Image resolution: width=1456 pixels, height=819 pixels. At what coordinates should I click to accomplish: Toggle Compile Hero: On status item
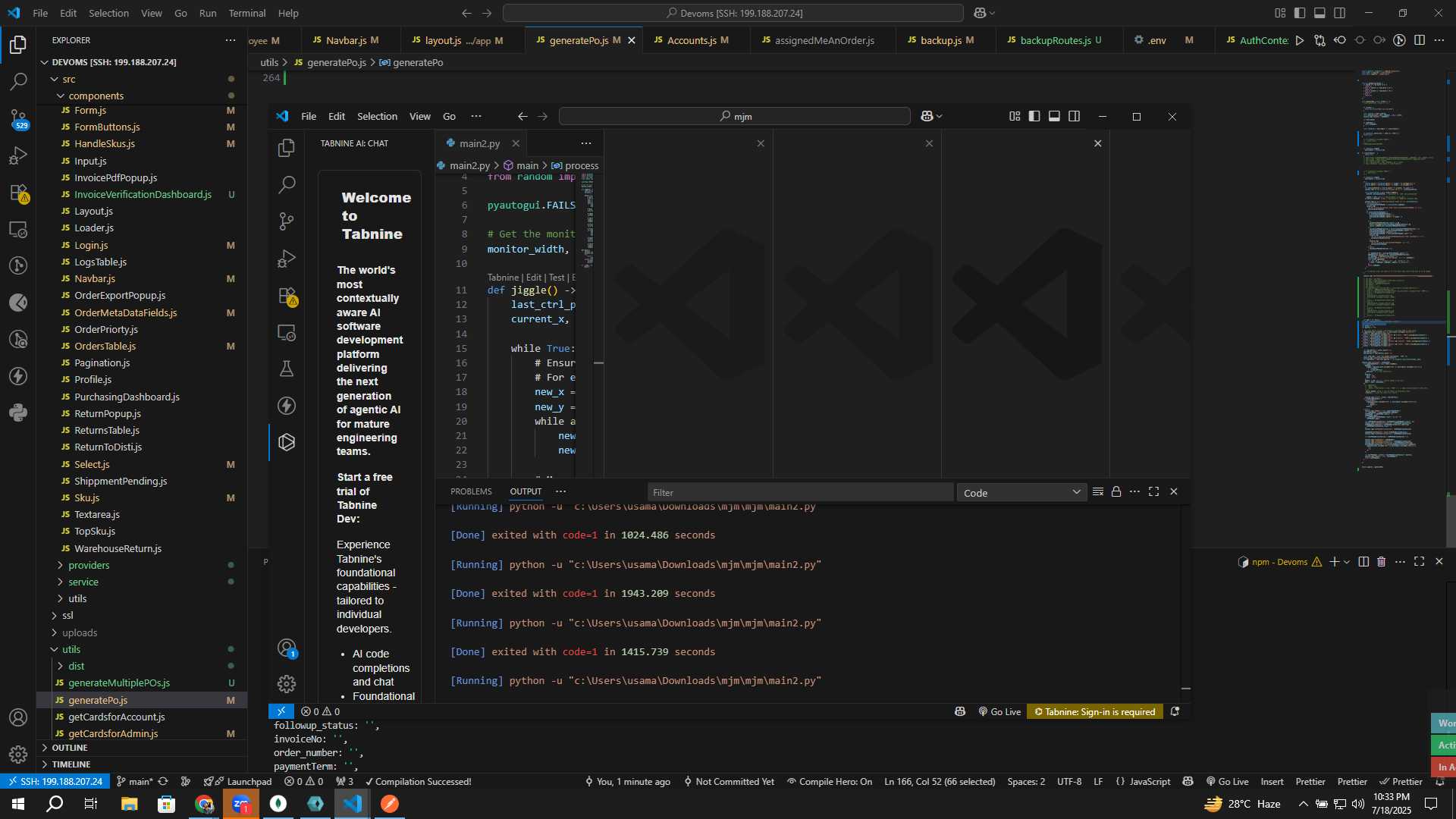tap(830, 782)
